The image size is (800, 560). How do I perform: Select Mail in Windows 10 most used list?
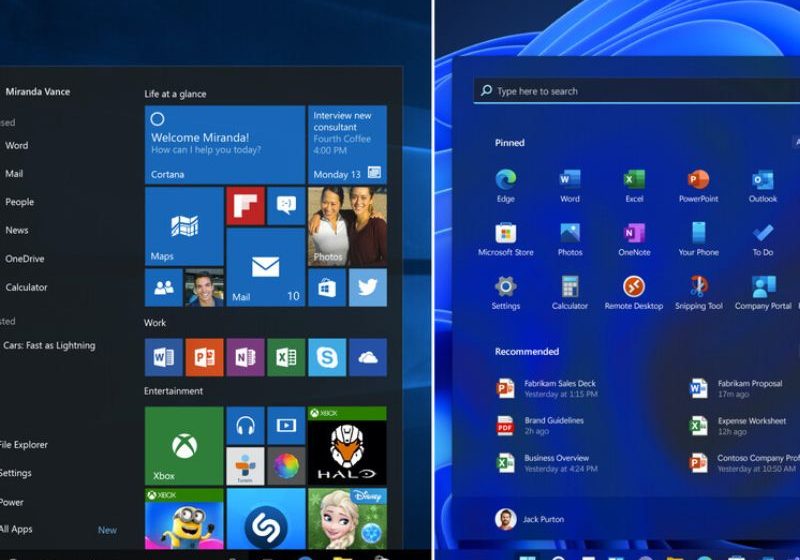(14, 173)
